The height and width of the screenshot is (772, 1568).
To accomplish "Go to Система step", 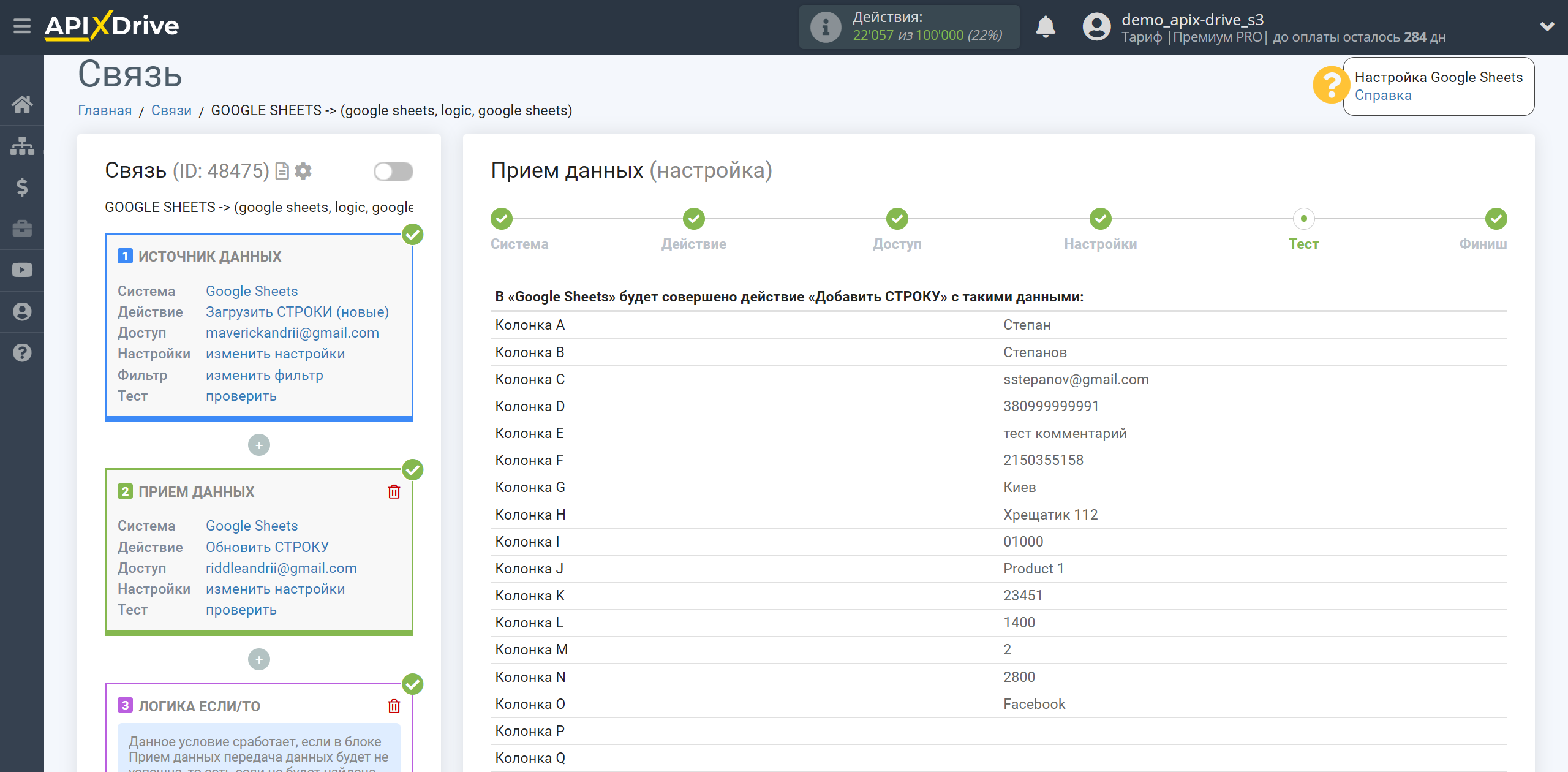I will [502, 219].
